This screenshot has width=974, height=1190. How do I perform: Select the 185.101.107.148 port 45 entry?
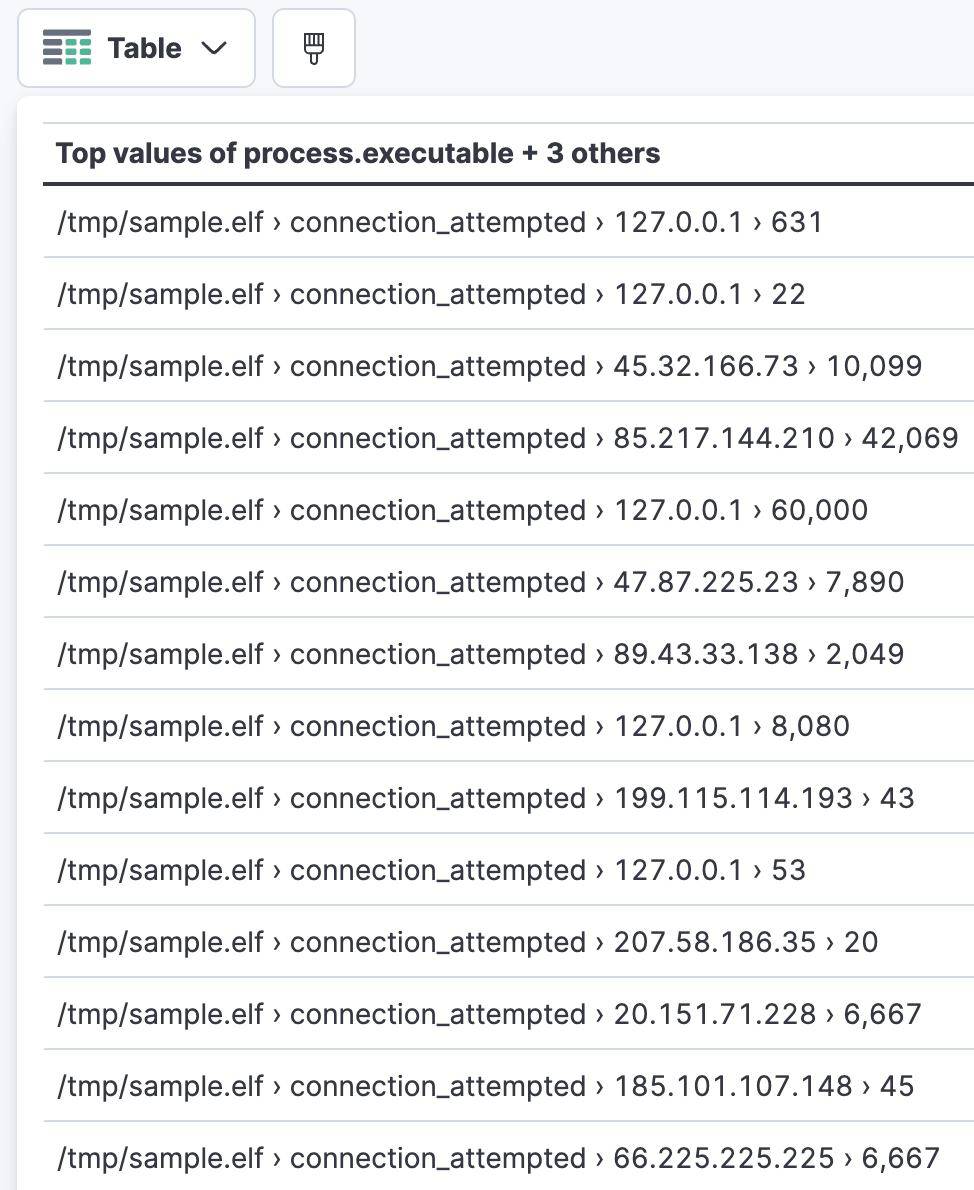click(x=485, y=1086)
